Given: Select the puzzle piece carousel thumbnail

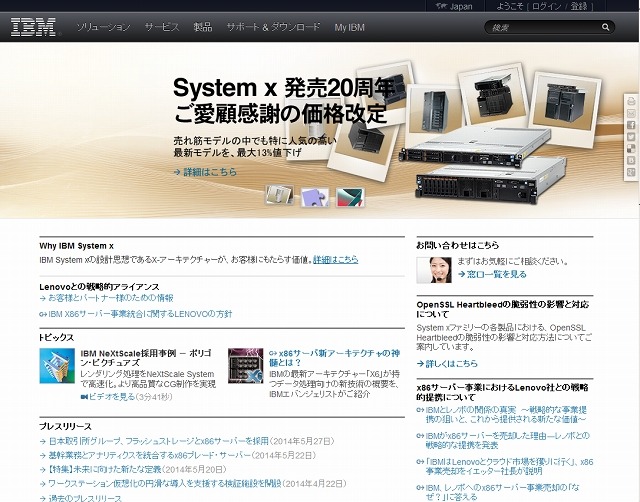Looking at the screenshot, I should click(x=315, y=197).
